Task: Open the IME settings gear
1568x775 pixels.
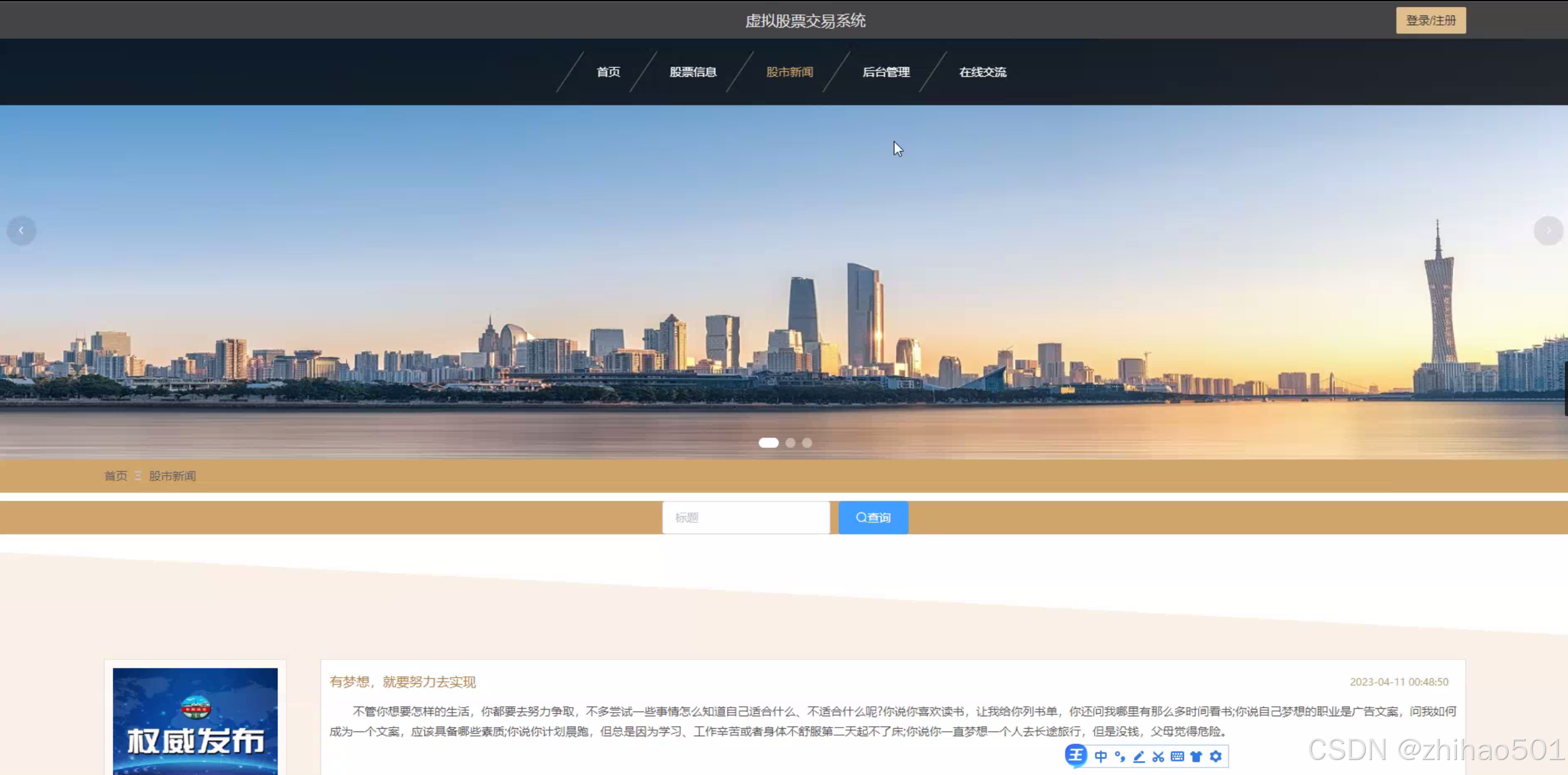Action: coord(1215,756)
